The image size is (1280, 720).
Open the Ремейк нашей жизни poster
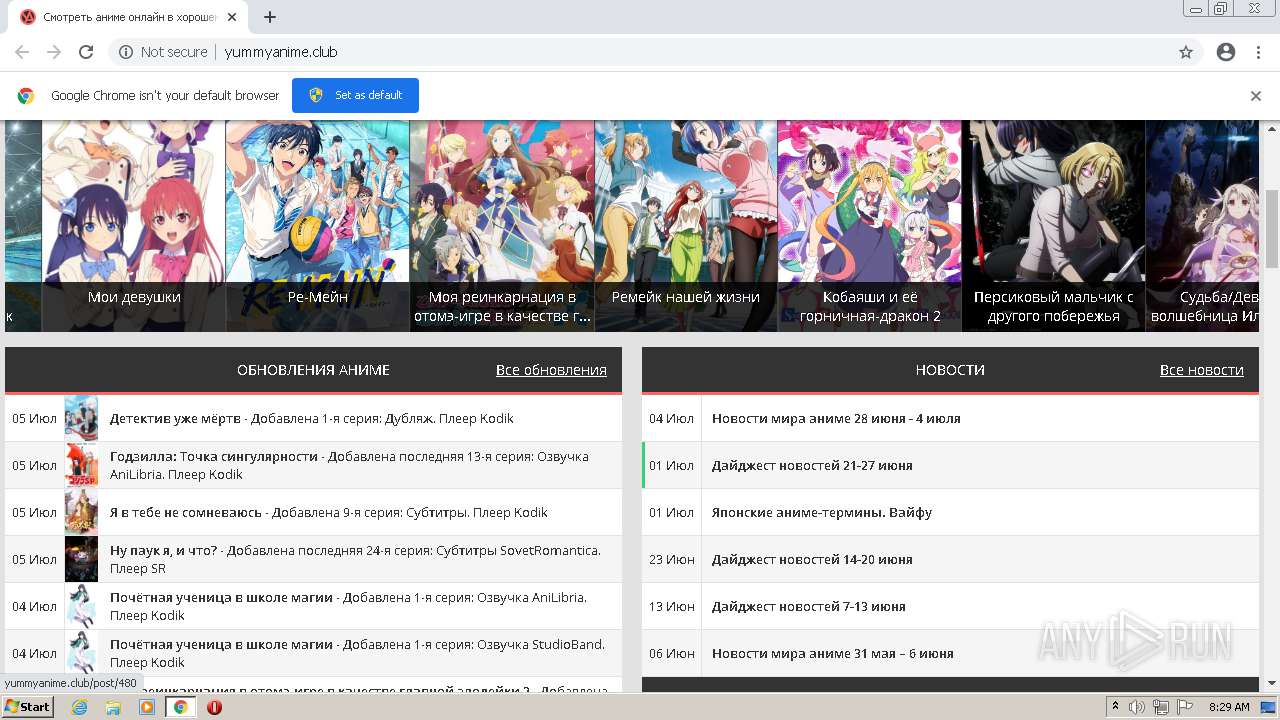point(686,226)
